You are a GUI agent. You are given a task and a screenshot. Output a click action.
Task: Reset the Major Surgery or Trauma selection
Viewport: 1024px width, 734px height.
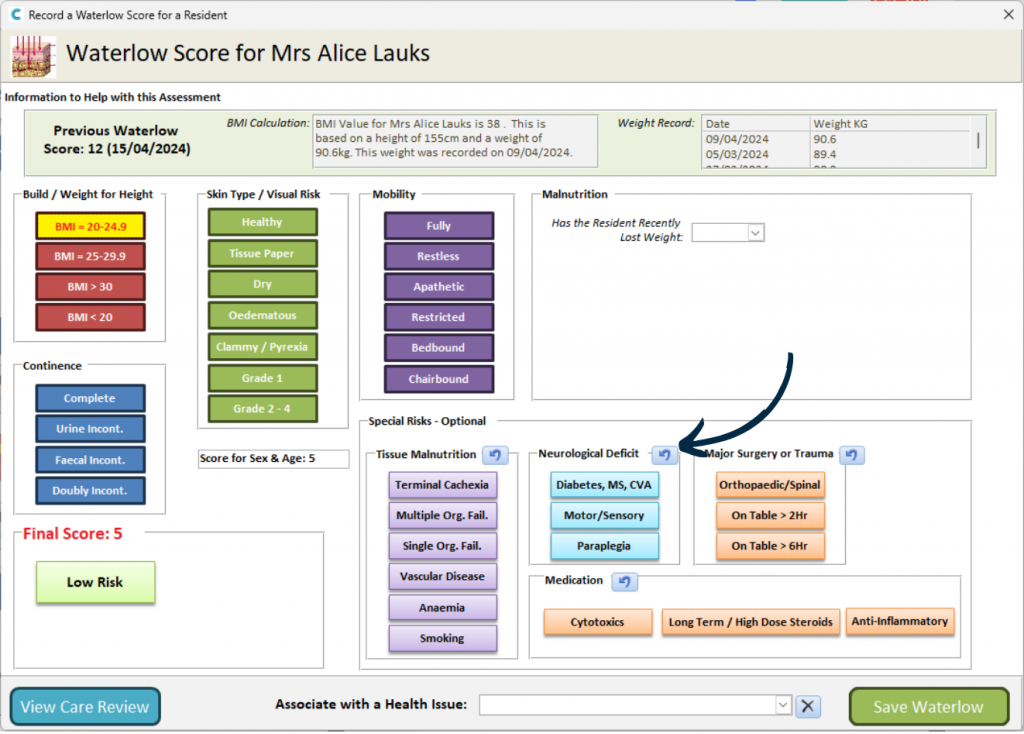pyautogui.click(x=852, y=455)
